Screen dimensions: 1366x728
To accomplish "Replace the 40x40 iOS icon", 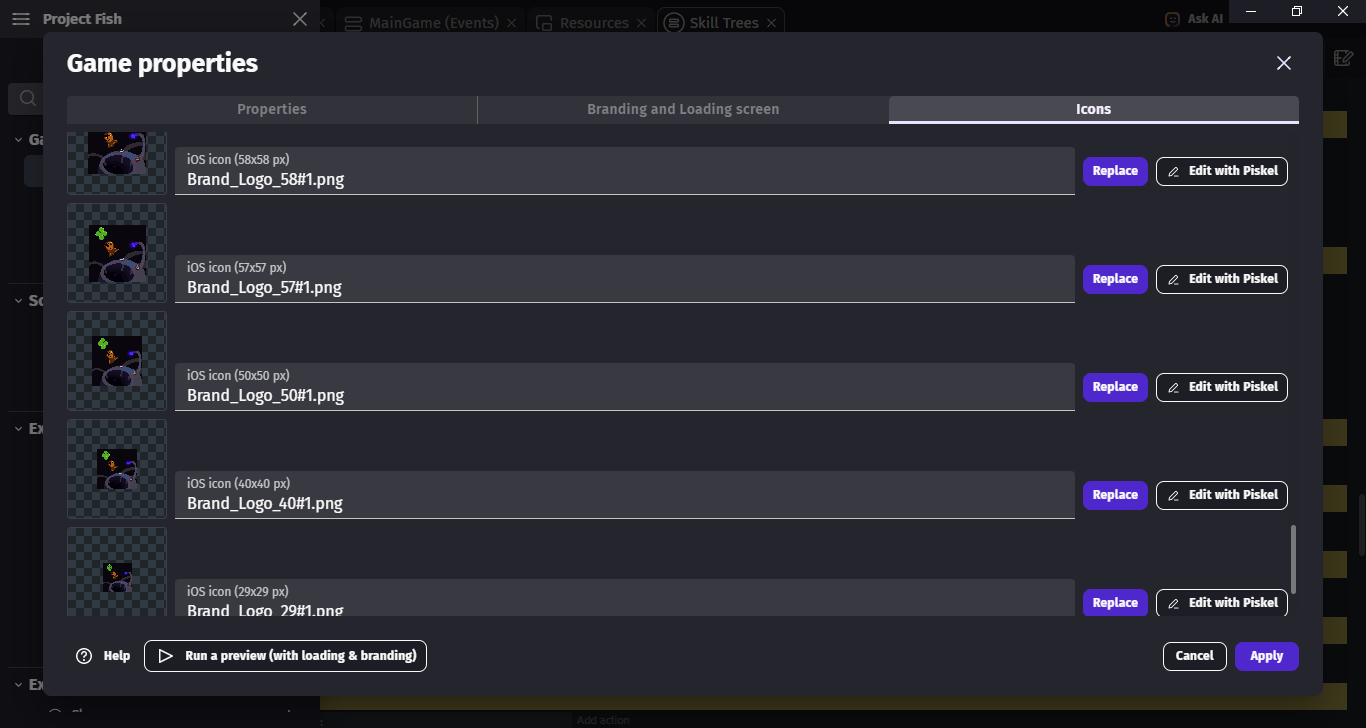I will (1115, 495).
